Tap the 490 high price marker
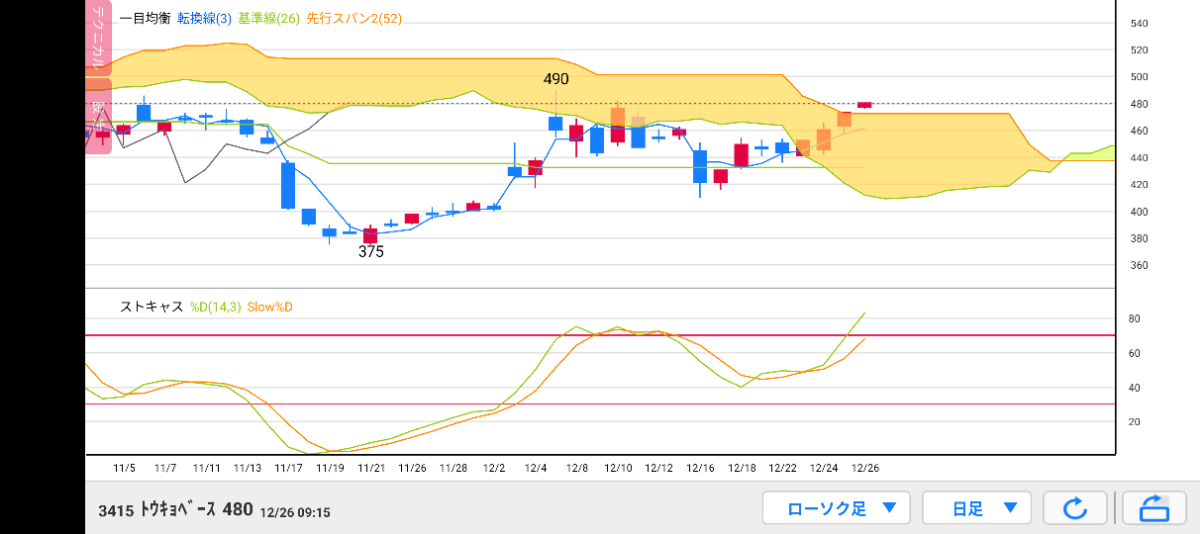Image resolution: width=1200 pixels, height=534 pixels. point(556,78)
